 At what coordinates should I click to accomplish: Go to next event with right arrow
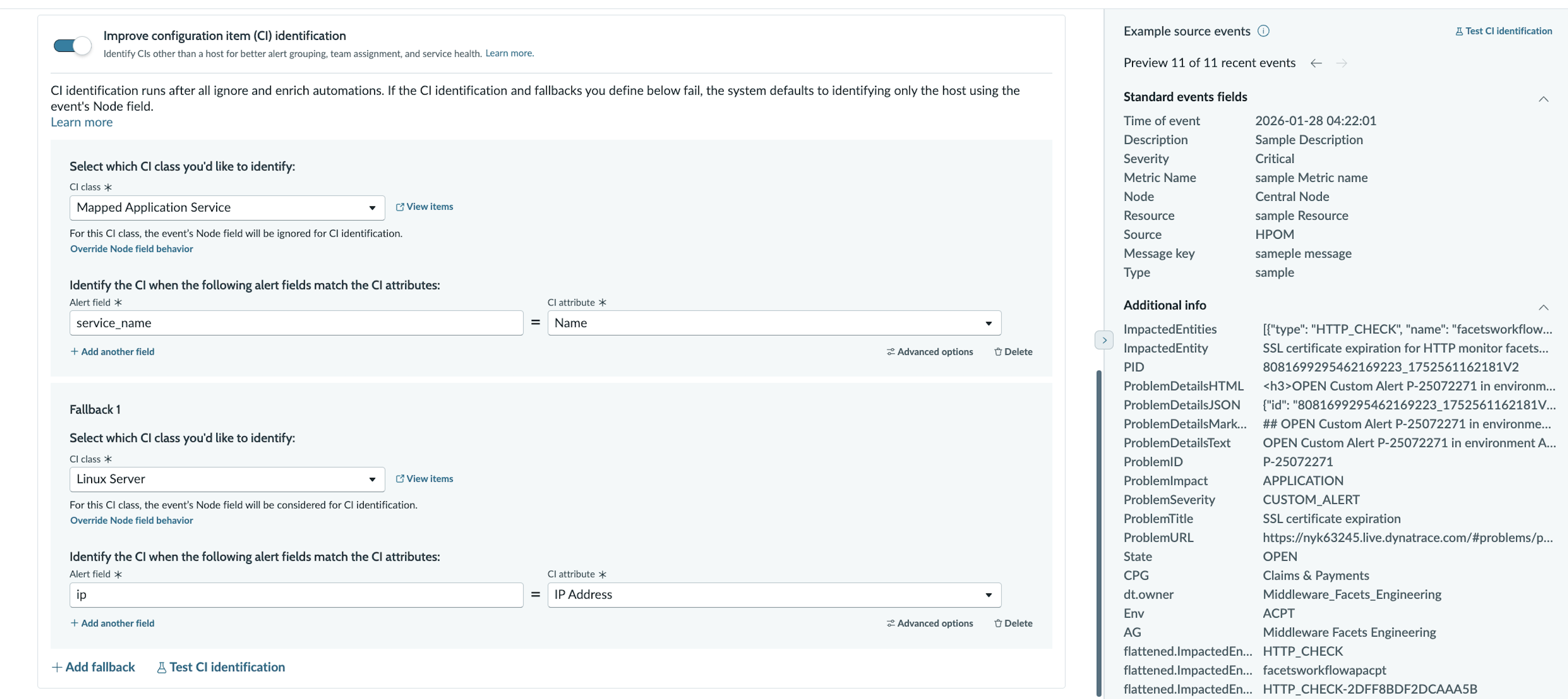(1342, 63)
